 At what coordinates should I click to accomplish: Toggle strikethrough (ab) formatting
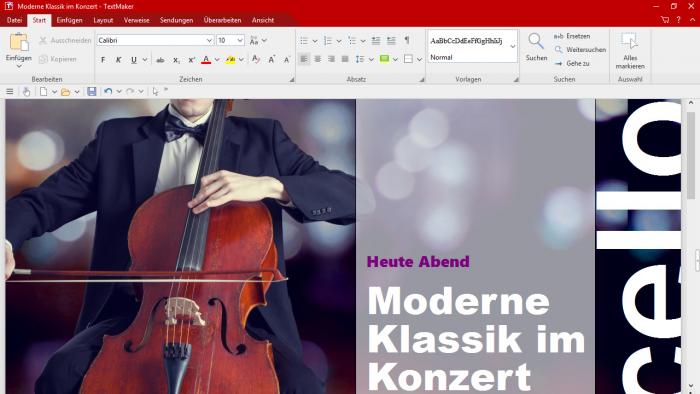tap(160, 59)
